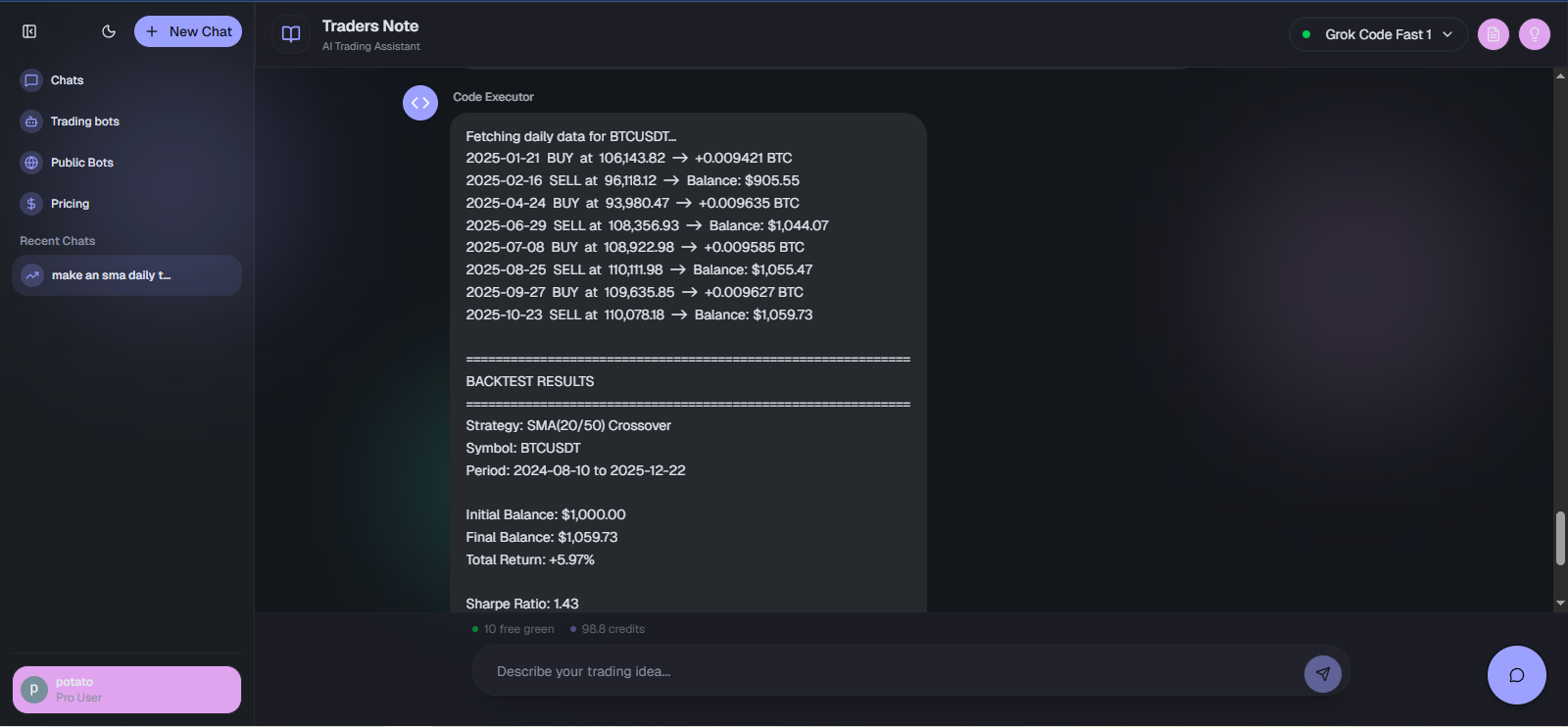1568x727 pixels.
Task: Click 'Traders Note' title
Action: tap(370, 26)
